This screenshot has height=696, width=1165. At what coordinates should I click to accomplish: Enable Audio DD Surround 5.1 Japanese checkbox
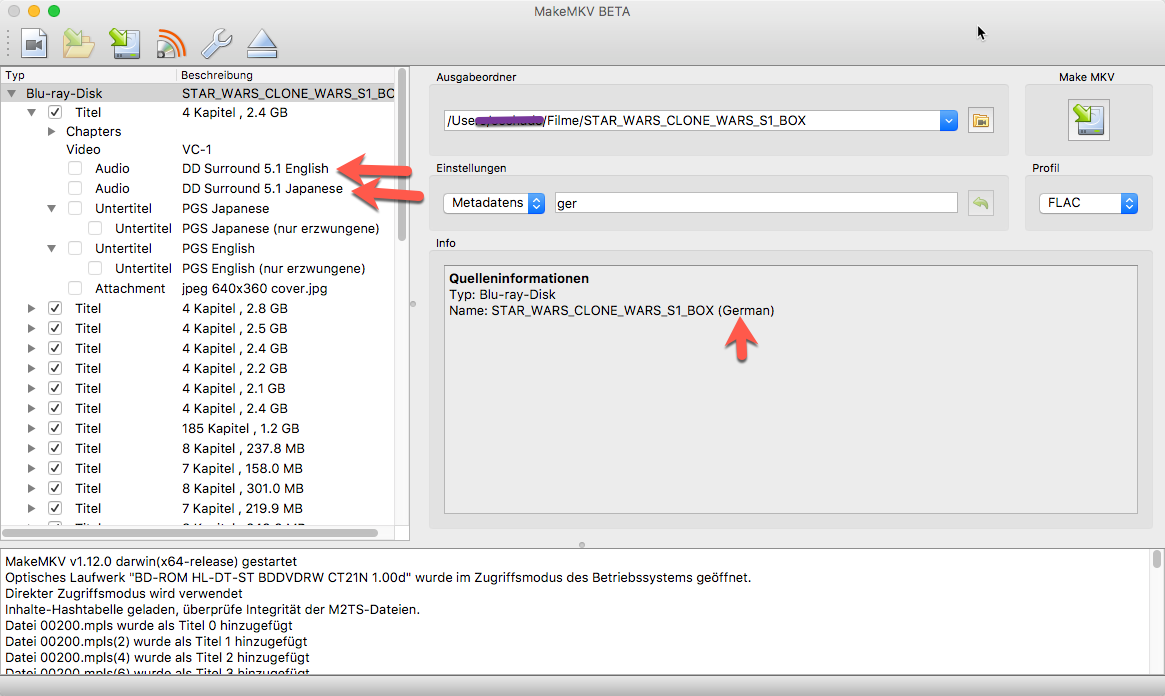pos(75,189)
